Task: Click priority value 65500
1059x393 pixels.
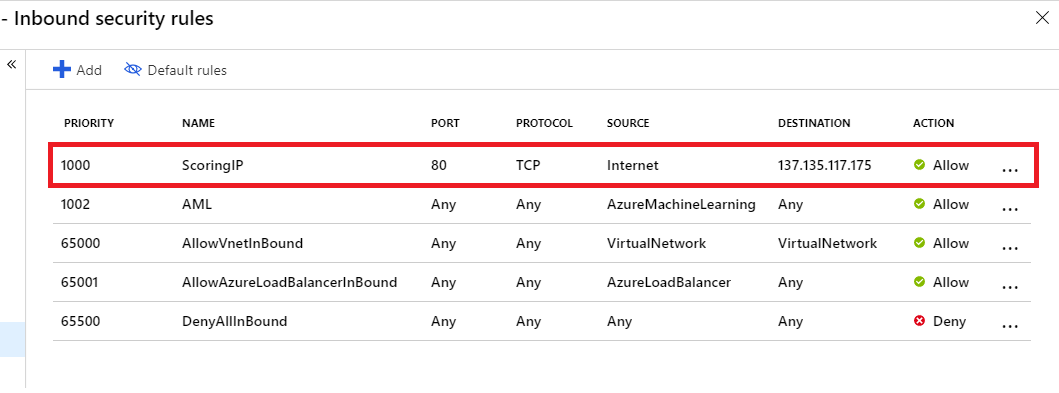Action: (x=80, y=322)
